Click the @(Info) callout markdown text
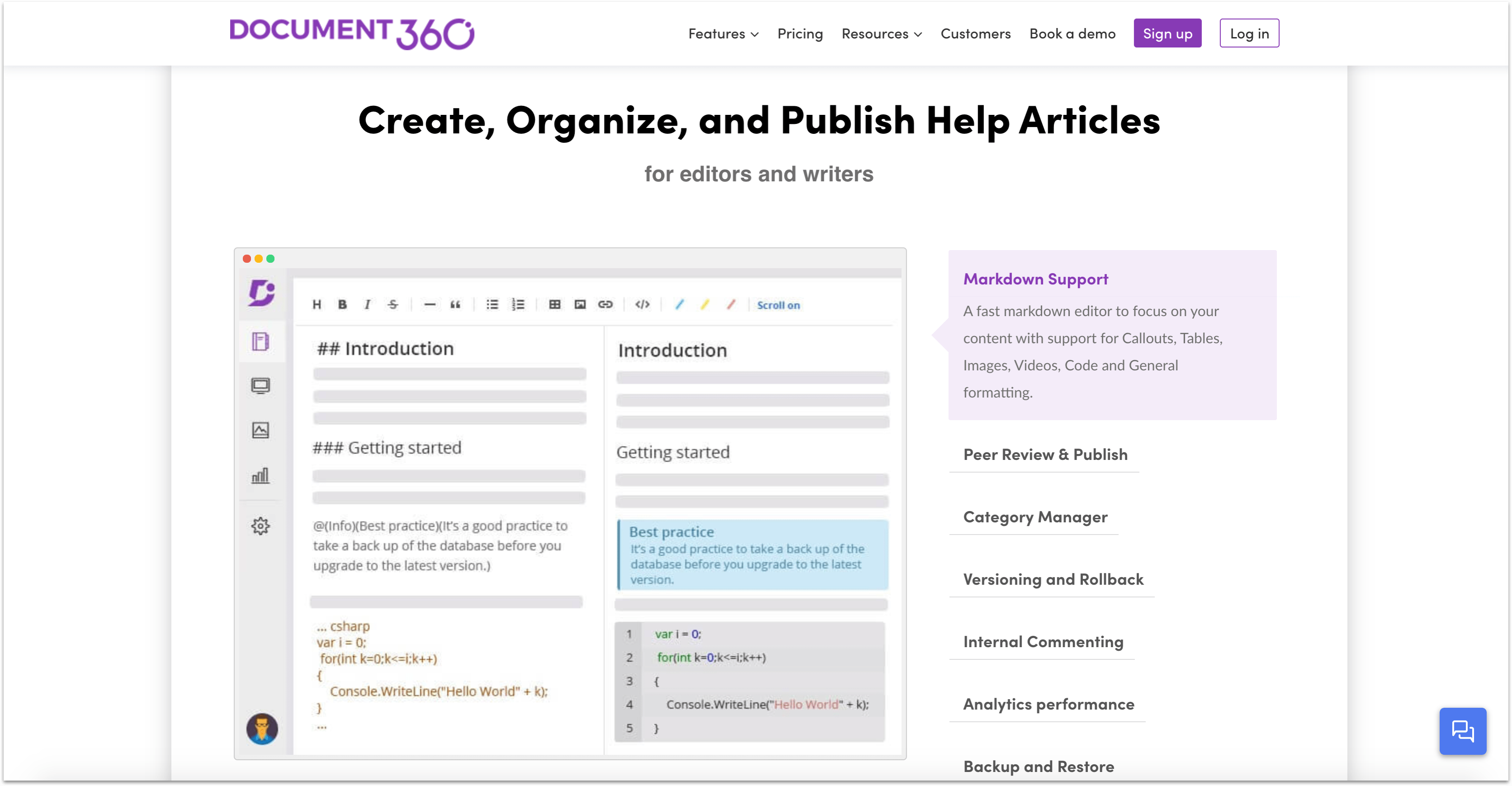 click(440, 546)
